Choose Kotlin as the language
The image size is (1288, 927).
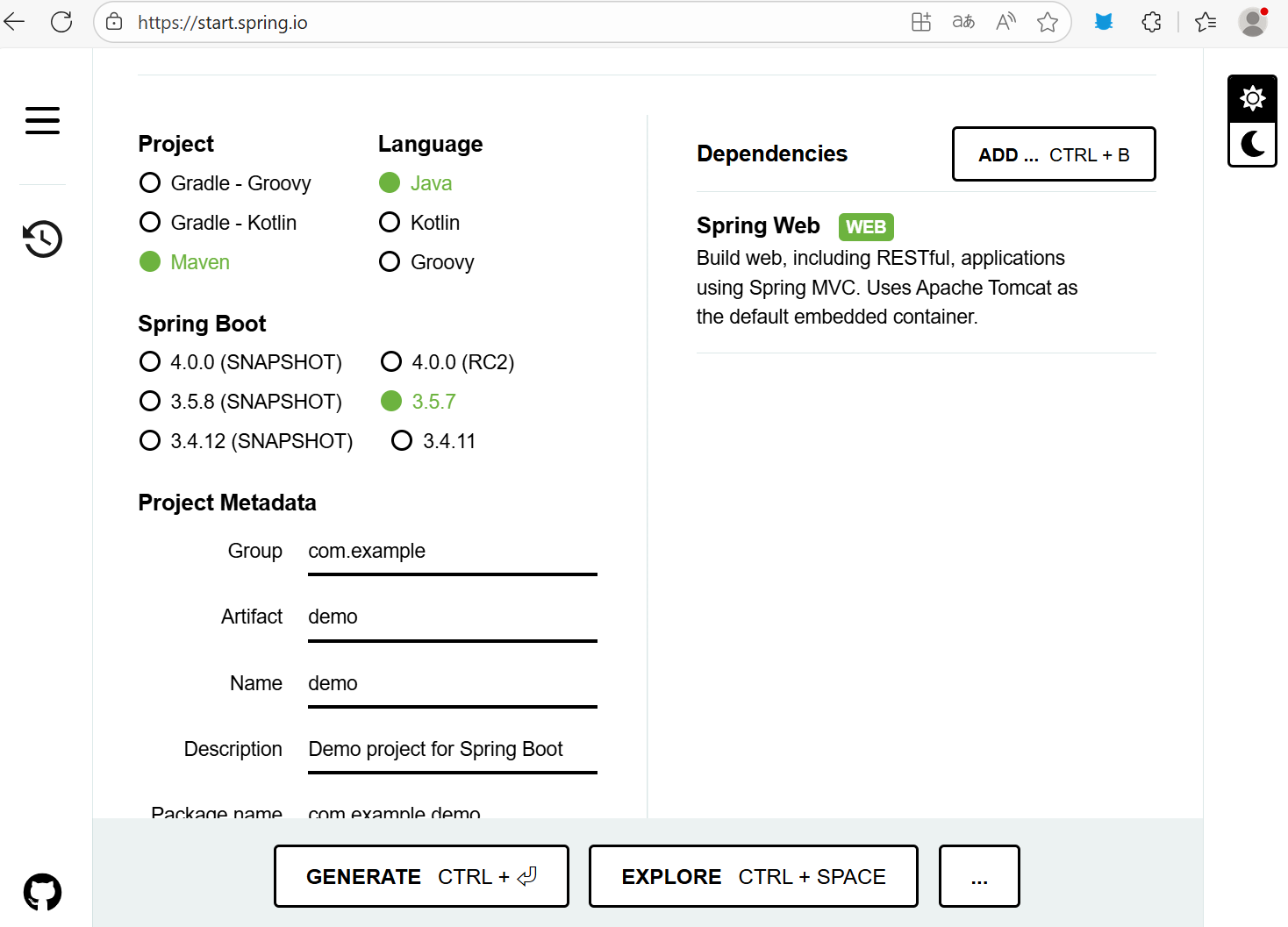[419, 222]
